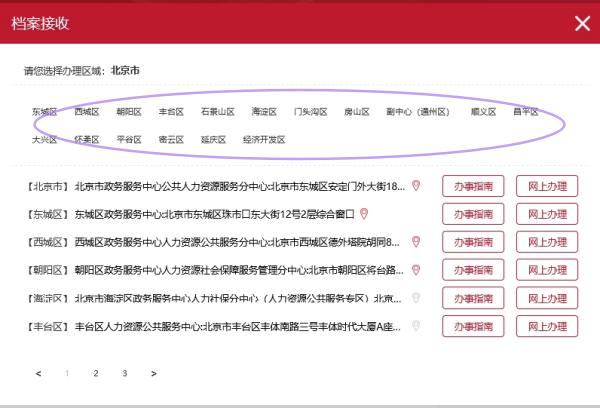Click the grey location pin for 海淀区 row

(x=416, y=298)
